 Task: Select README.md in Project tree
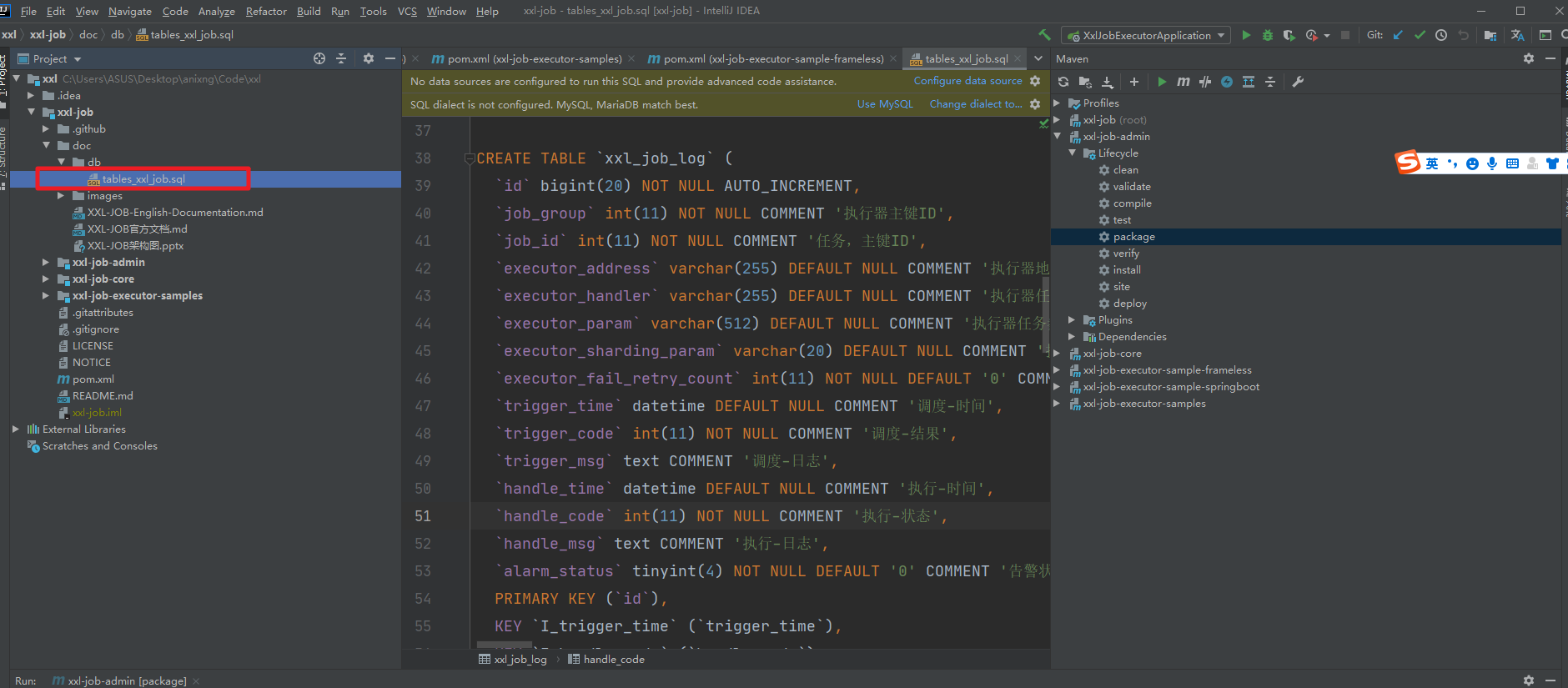[x=103, y=395]
